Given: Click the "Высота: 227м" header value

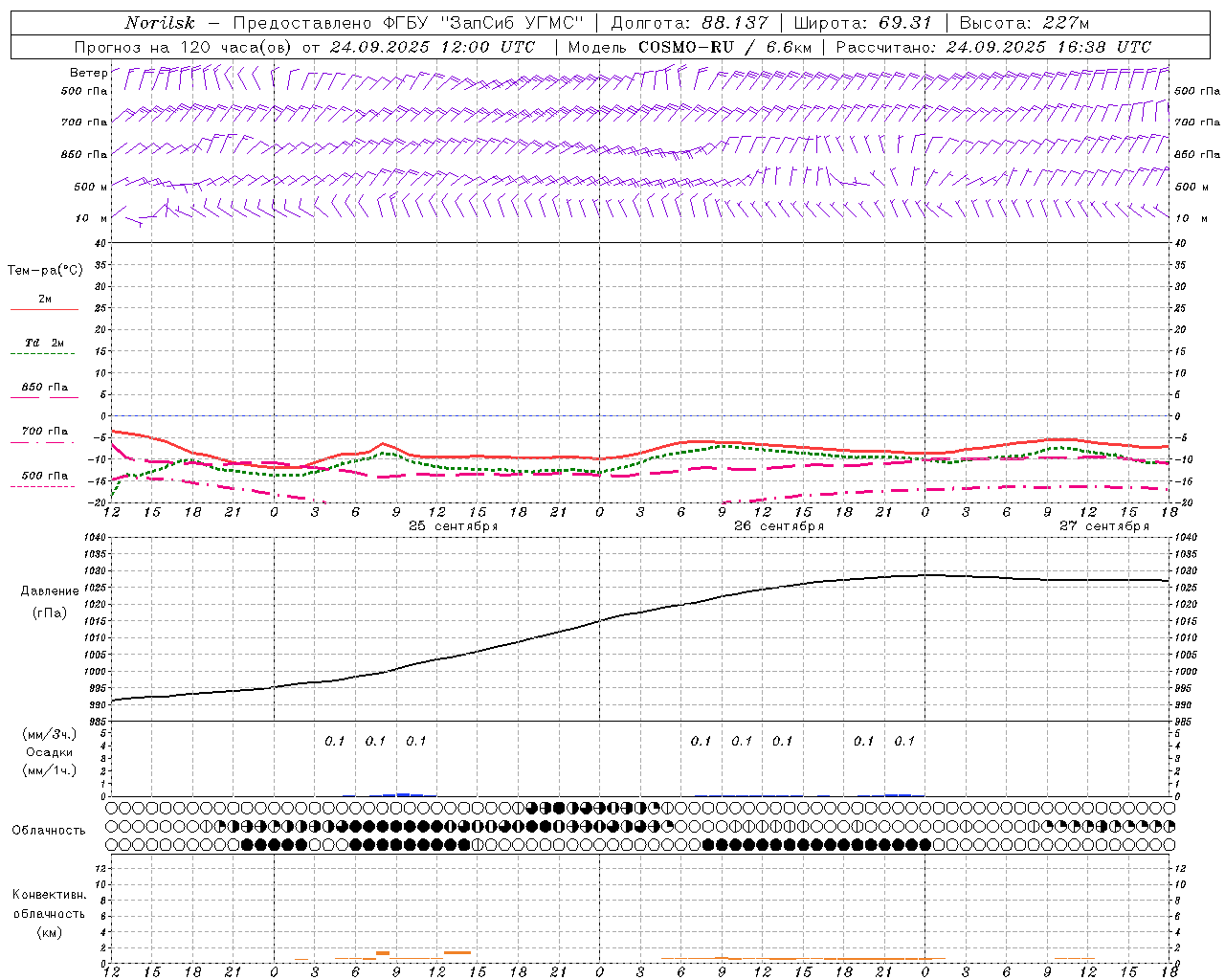Looking at the screenshot, I should [x=1024, y=23].
